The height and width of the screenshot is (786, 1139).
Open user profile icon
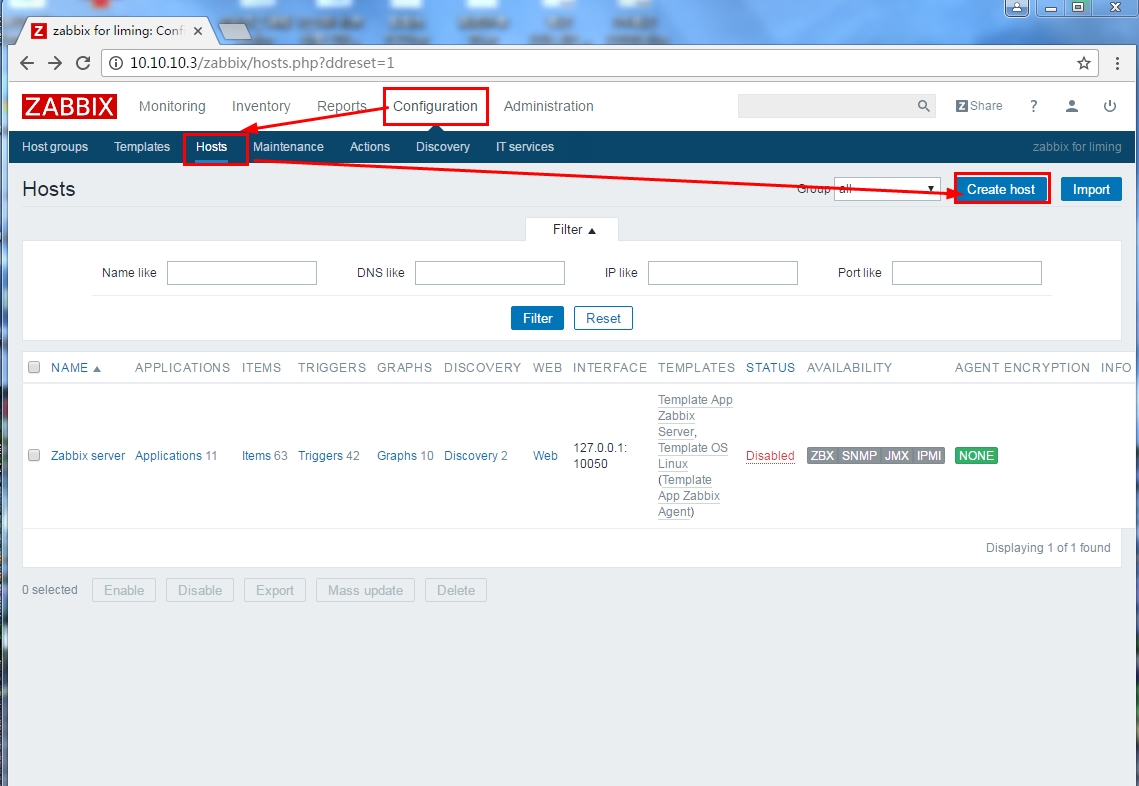1071,106
